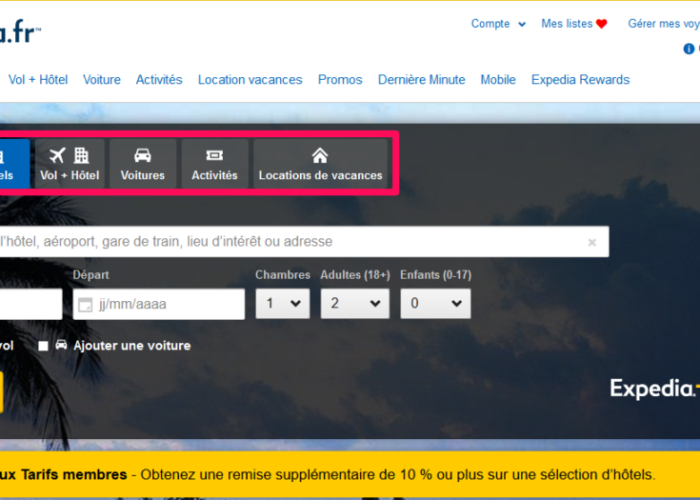Open the Enfants (0-17) dropdown
Viewport: 700px width, 500px height.
(436, 304)
